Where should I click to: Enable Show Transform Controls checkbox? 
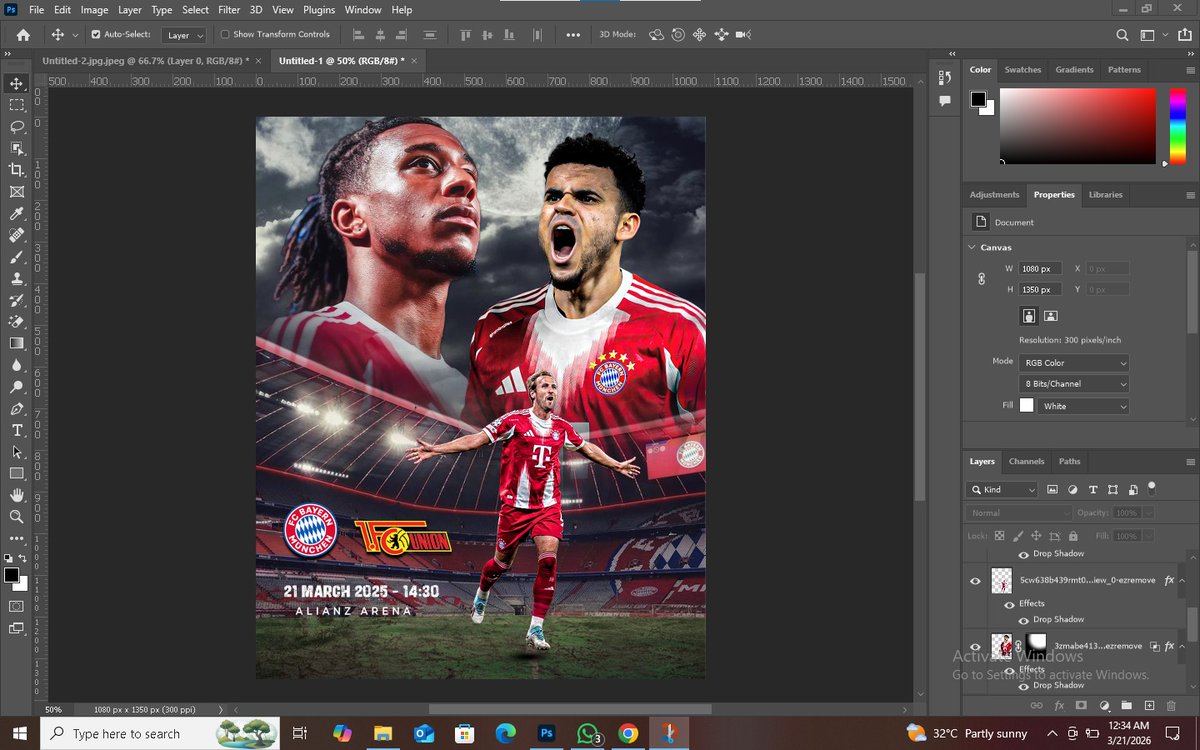click(x=224, y=34)
